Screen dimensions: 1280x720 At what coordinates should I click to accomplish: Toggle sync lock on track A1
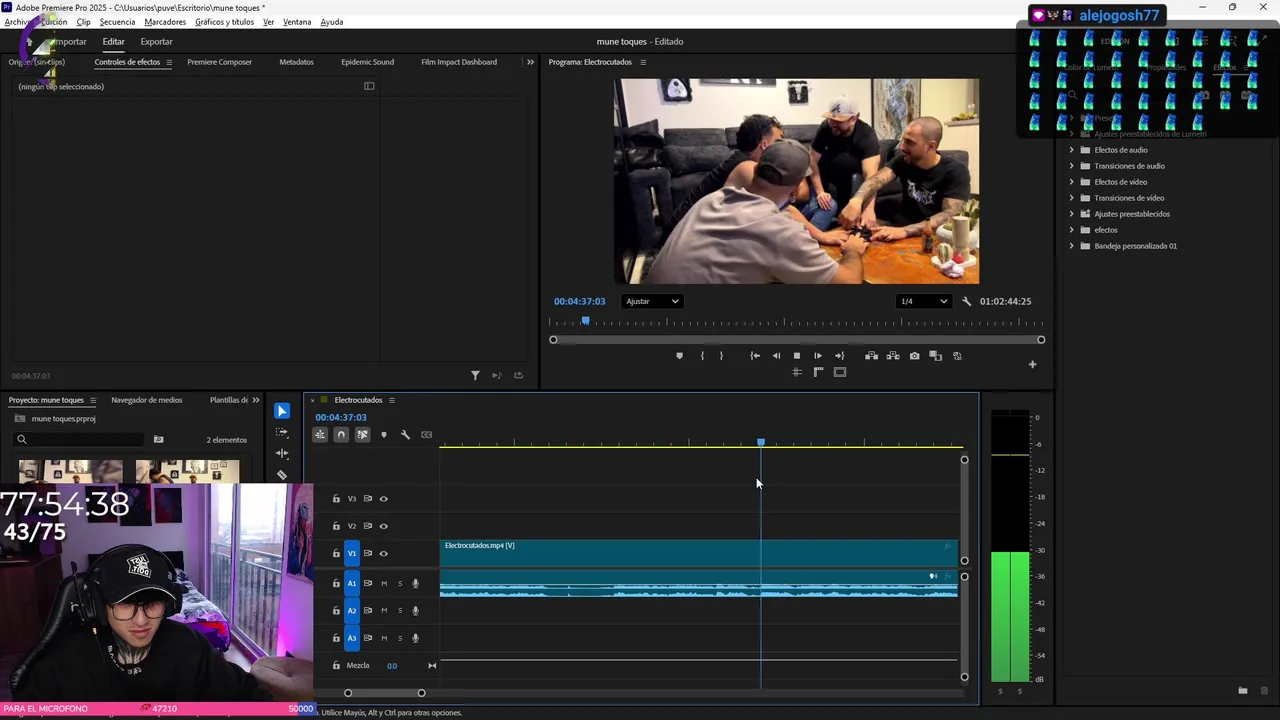pos(368,583)
